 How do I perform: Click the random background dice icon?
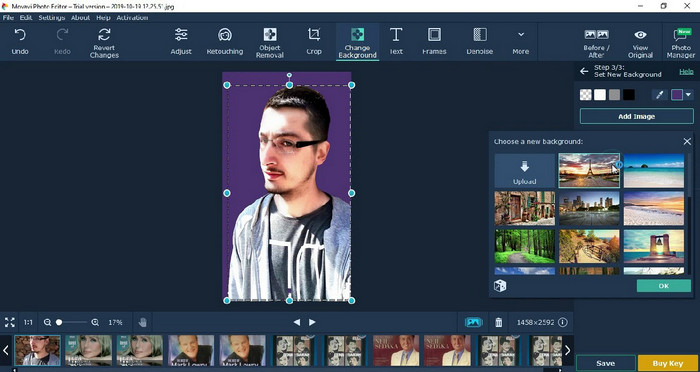[500, 286]
